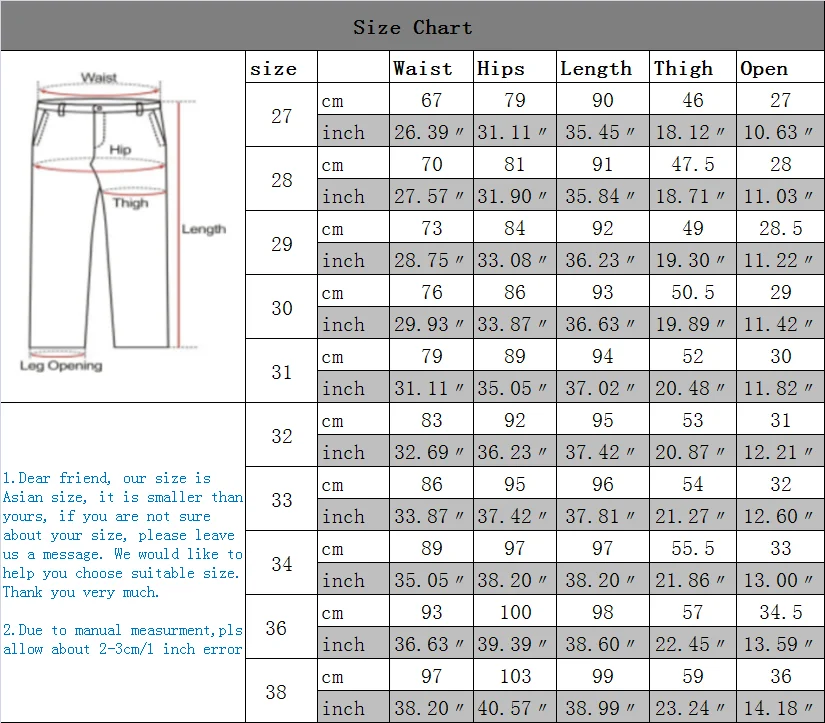Click the hips value 86 cell
Viewport: 825px width, 723px height.
coord(515,292)
